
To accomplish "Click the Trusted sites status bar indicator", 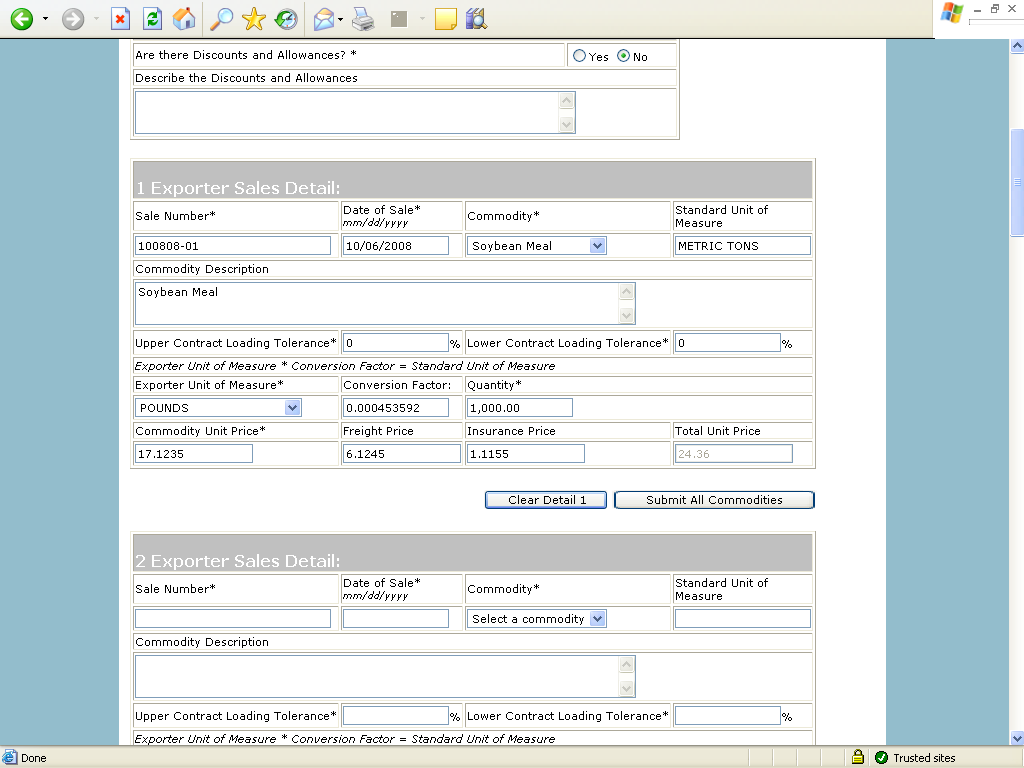I will [916, 758].
